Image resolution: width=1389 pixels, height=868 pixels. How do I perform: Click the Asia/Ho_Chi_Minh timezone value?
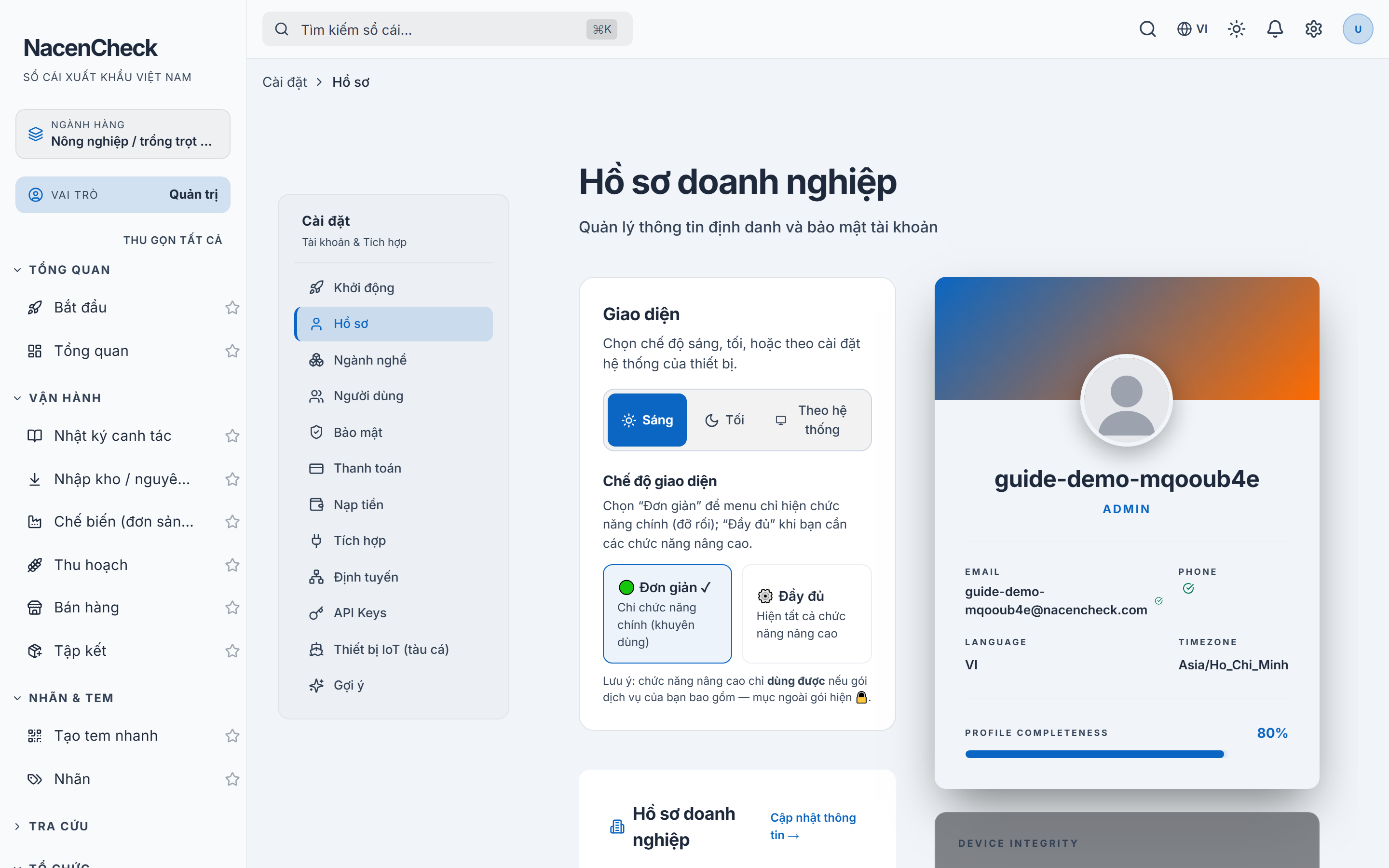(x=1233, y=665)
